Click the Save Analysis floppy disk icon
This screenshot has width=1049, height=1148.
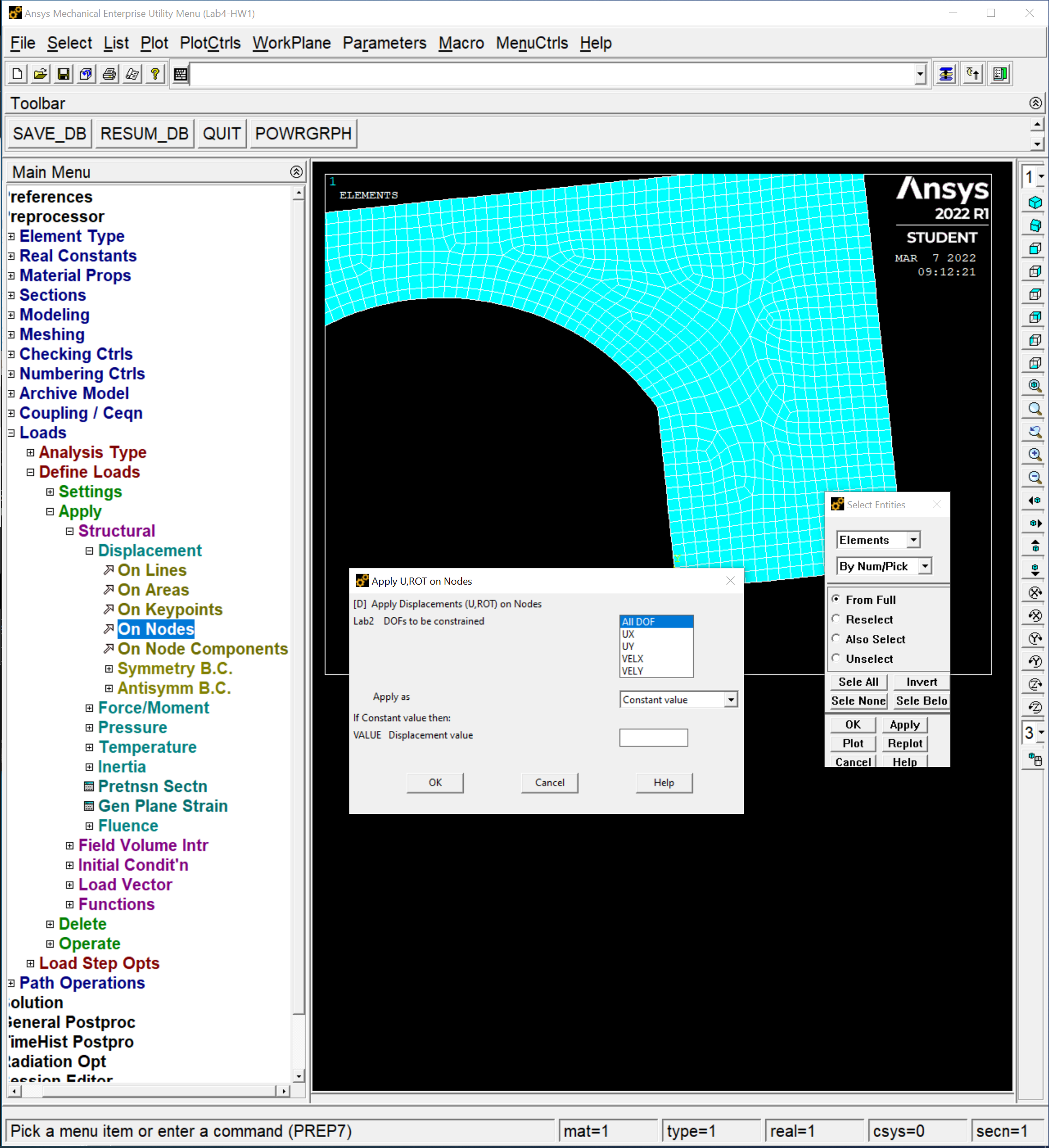pos(63,74)
